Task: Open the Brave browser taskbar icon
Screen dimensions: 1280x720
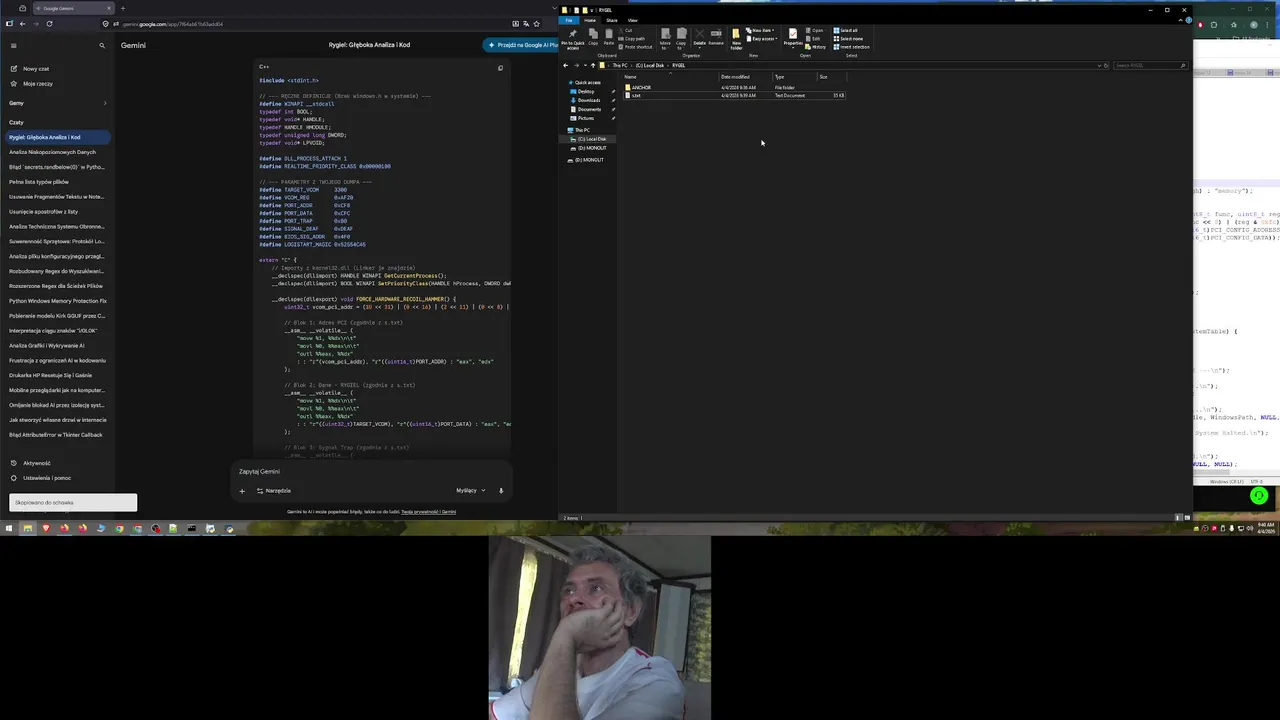Action: coord(46,528)
